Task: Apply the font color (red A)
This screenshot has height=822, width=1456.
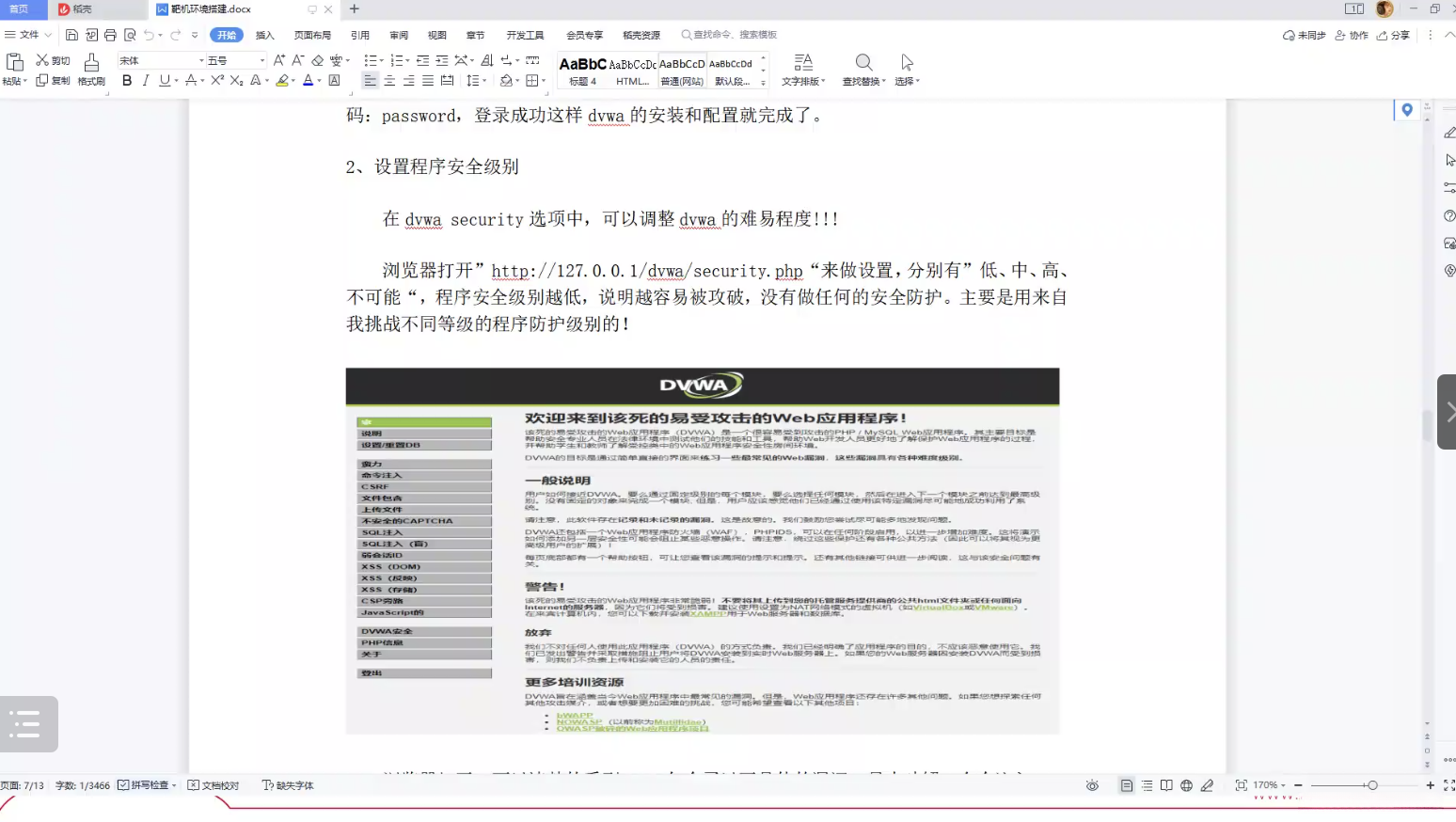Action: coord(308,81)
